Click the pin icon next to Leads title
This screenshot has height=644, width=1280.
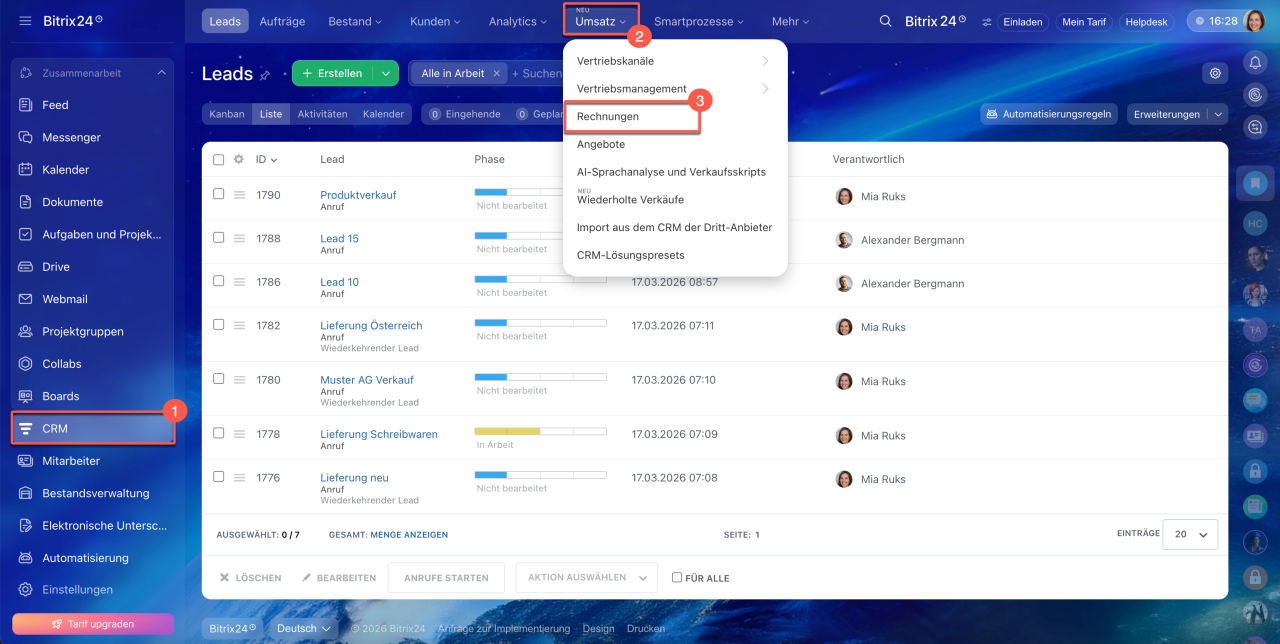click(x=265, y=74)
